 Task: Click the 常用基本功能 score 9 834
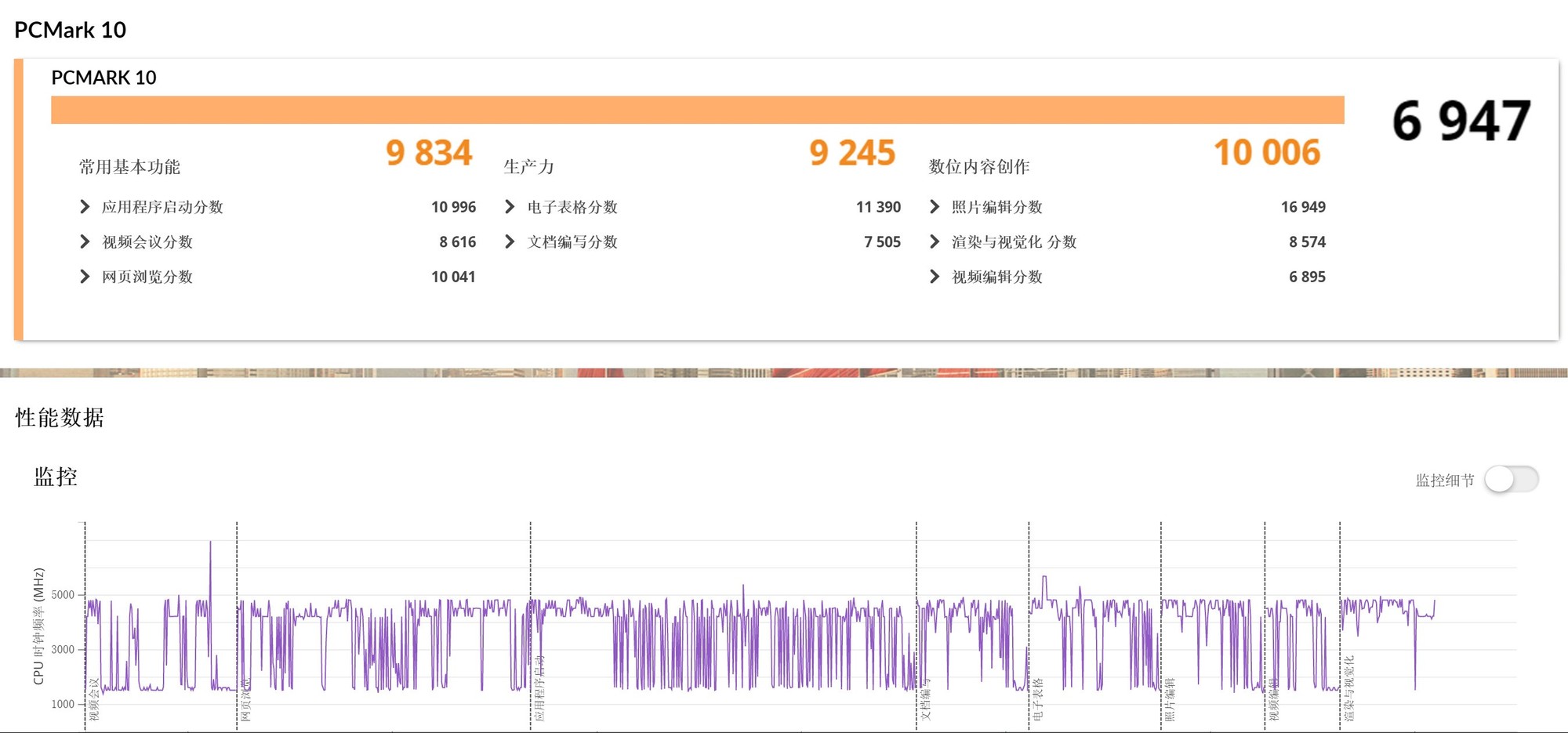click(429, 153)
